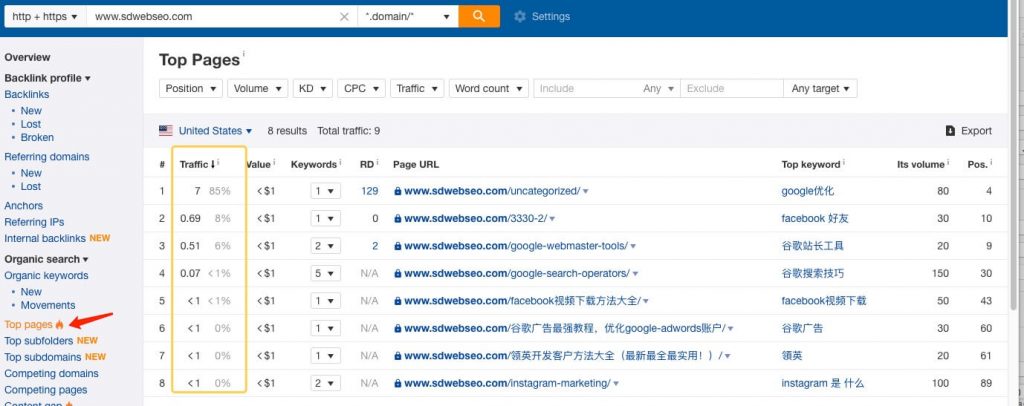Open Backlinks in the sidebar
The width and height of the screenshot is (1024, 406).
[27, 94]
